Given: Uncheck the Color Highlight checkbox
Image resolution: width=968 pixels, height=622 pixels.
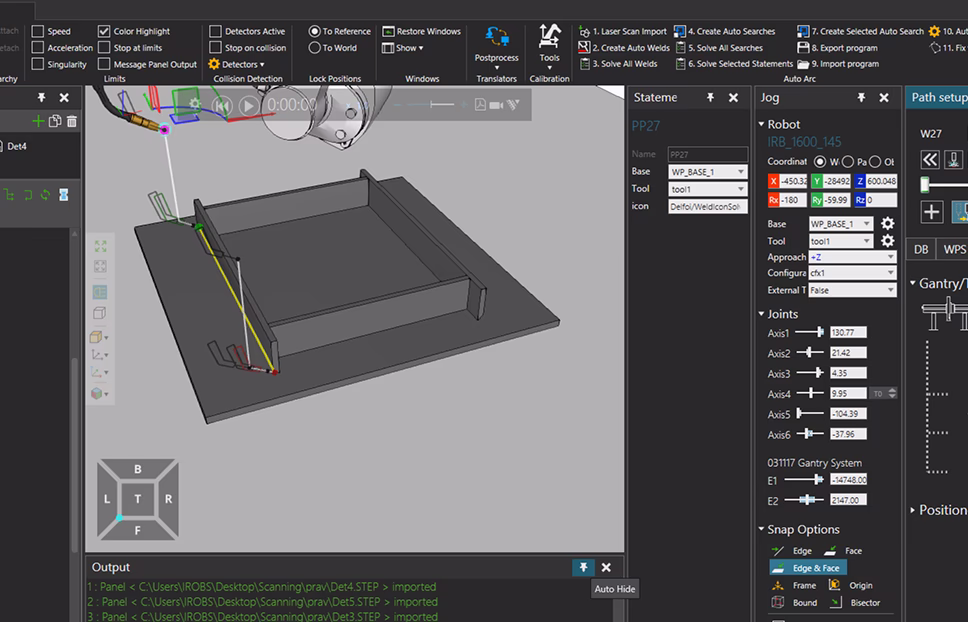Looking at the screenshot, I should pos(104,31).
